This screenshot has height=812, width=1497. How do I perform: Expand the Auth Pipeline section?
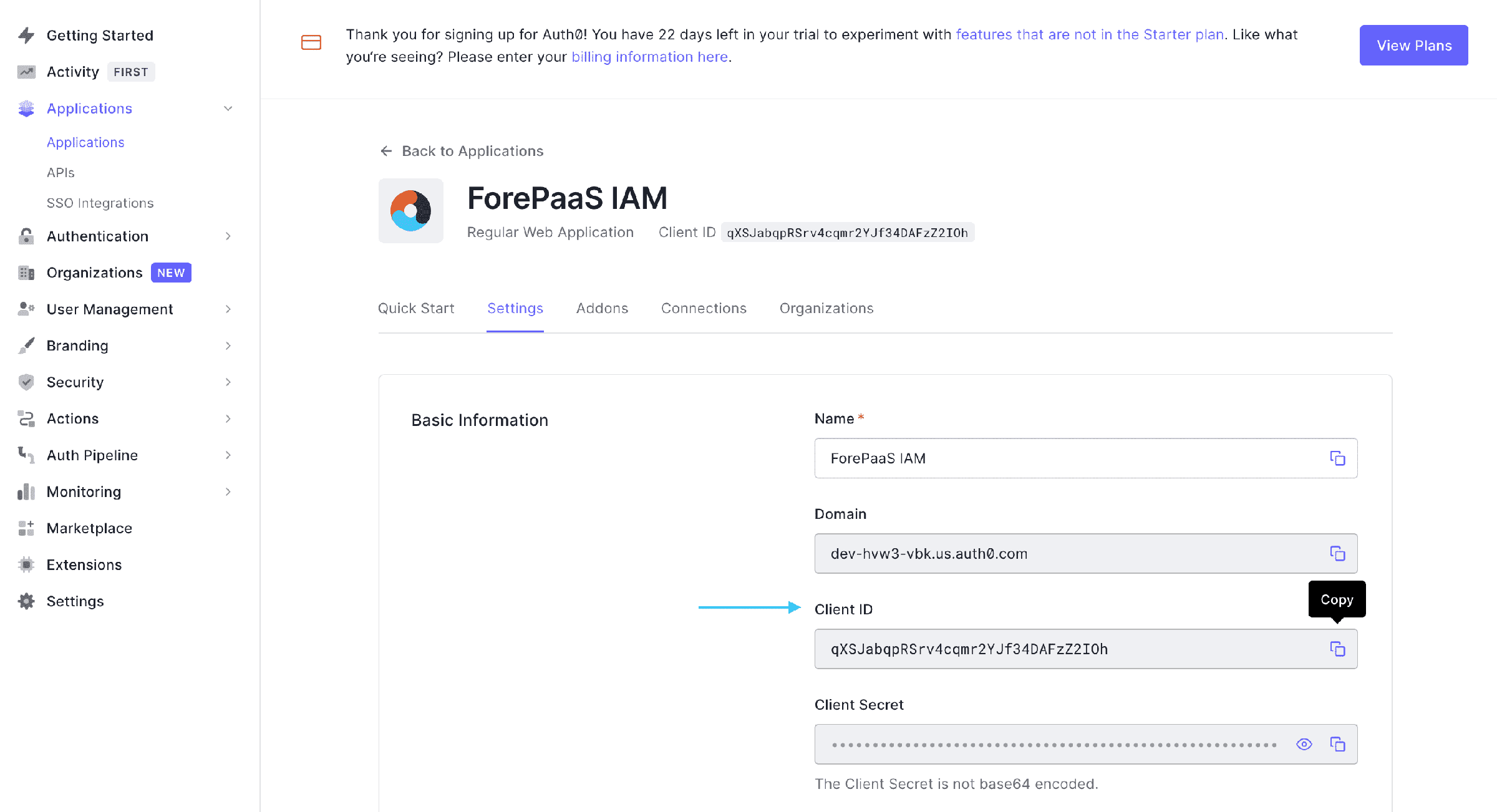228,455
